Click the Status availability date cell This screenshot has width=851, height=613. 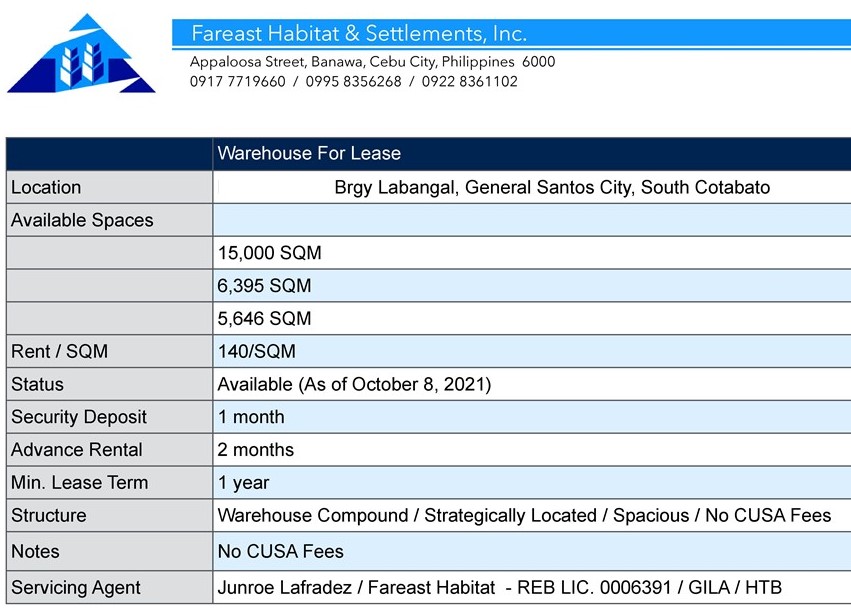click(354, 385)
